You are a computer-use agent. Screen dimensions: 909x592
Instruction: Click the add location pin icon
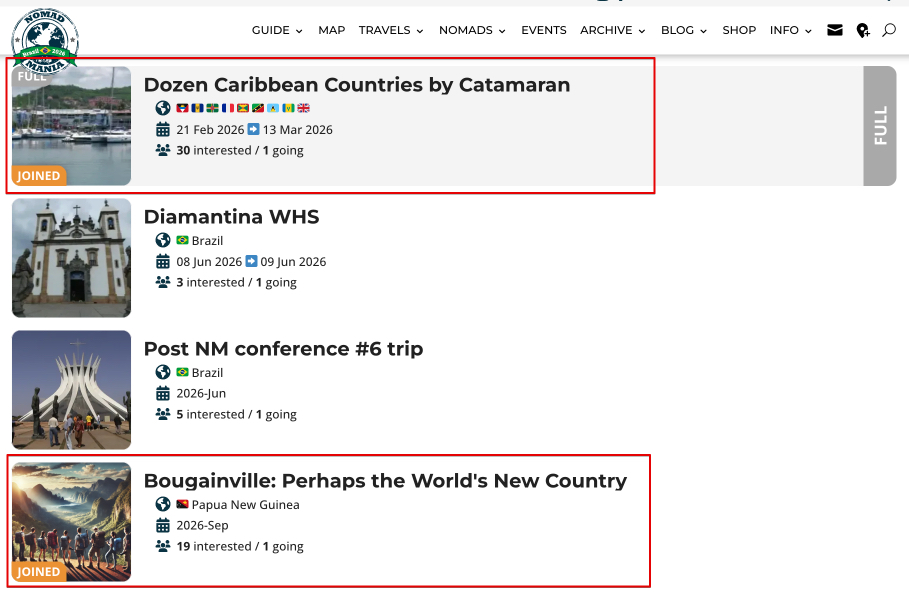(x=863, y=31)
